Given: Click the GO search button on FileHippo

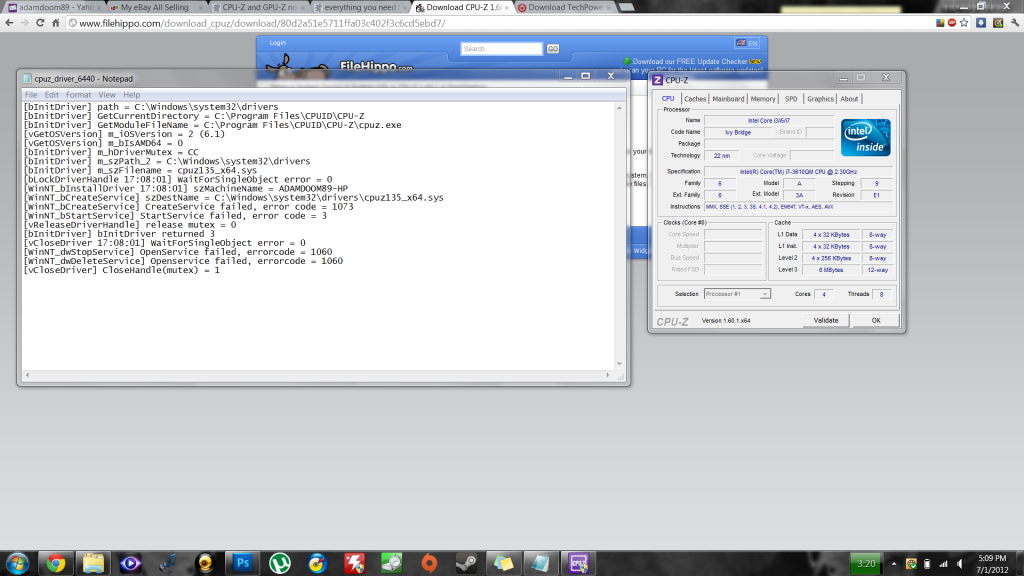Looking at the screenshot, I should (552, 49).
